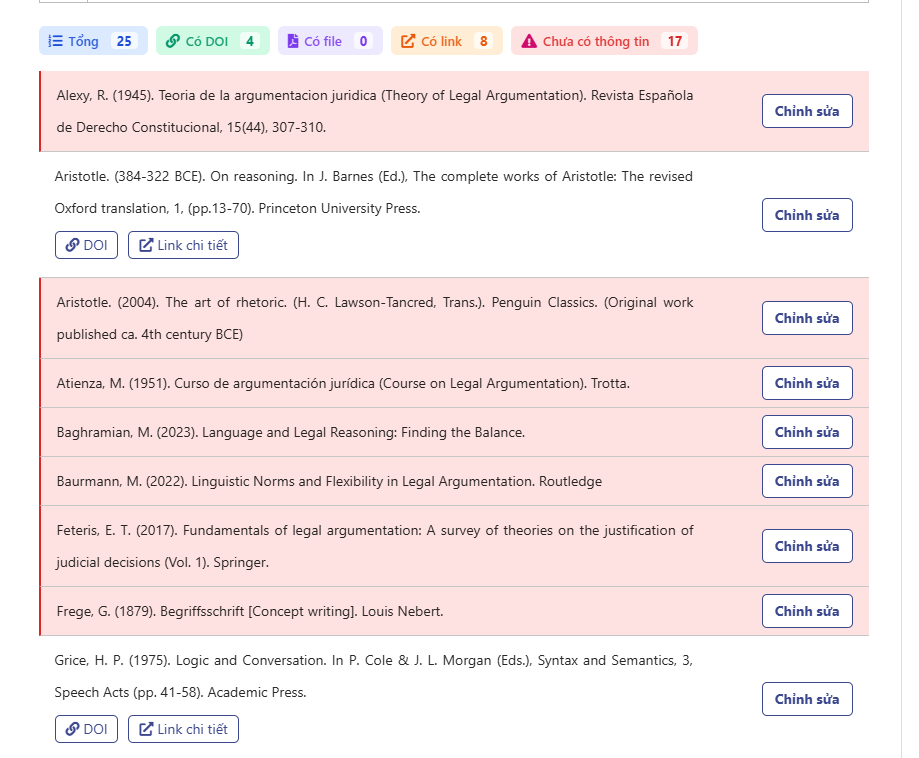The height and width of the screenshot is (758, 919).
Task: Click the chain icon in Có DOI badge
Action: point(173,41)
